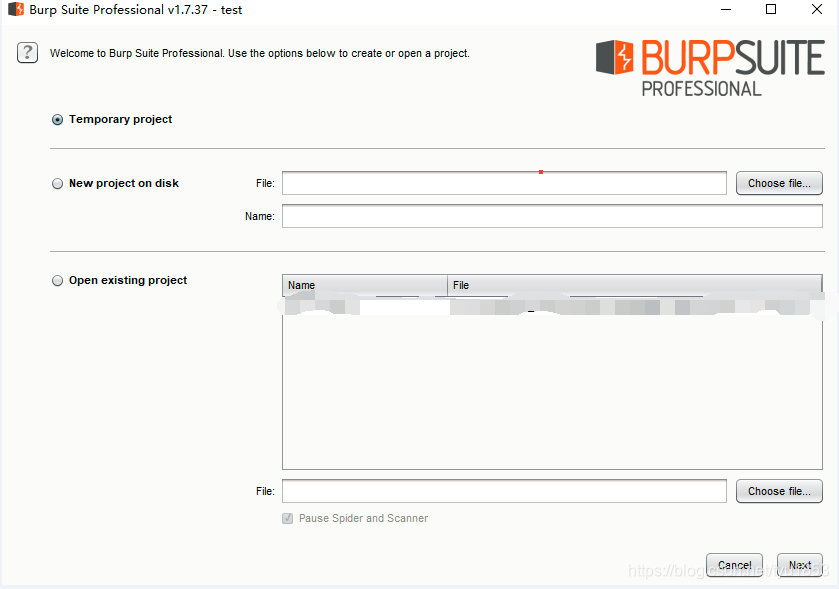Click the new project File input field
Screen dimensions: 839x589
pos(504,183)
